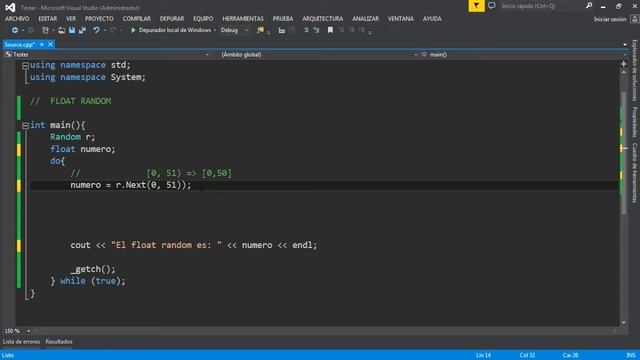Image resolution: width=640 pixels, height=360 pixels.
Task: Open the Cuadro de herramientas side tab
Action: pyautogui.click(x=635, y=172)
